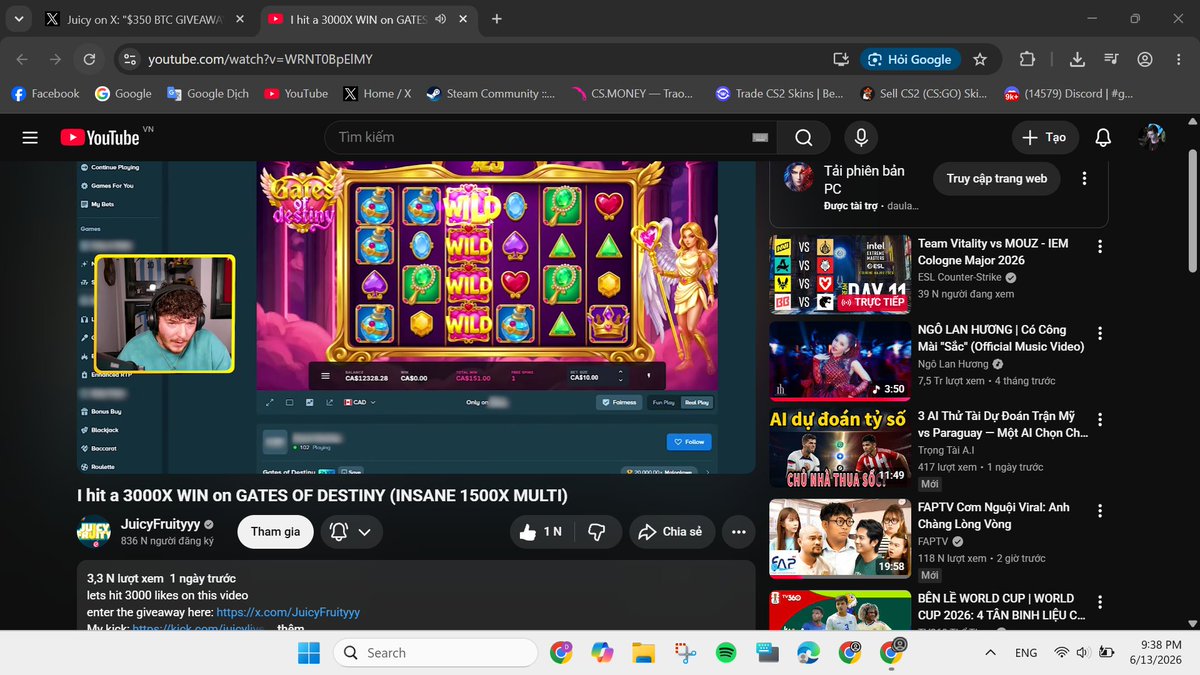Open the on-screen keyboard in the search box

[x=760, y=137]
